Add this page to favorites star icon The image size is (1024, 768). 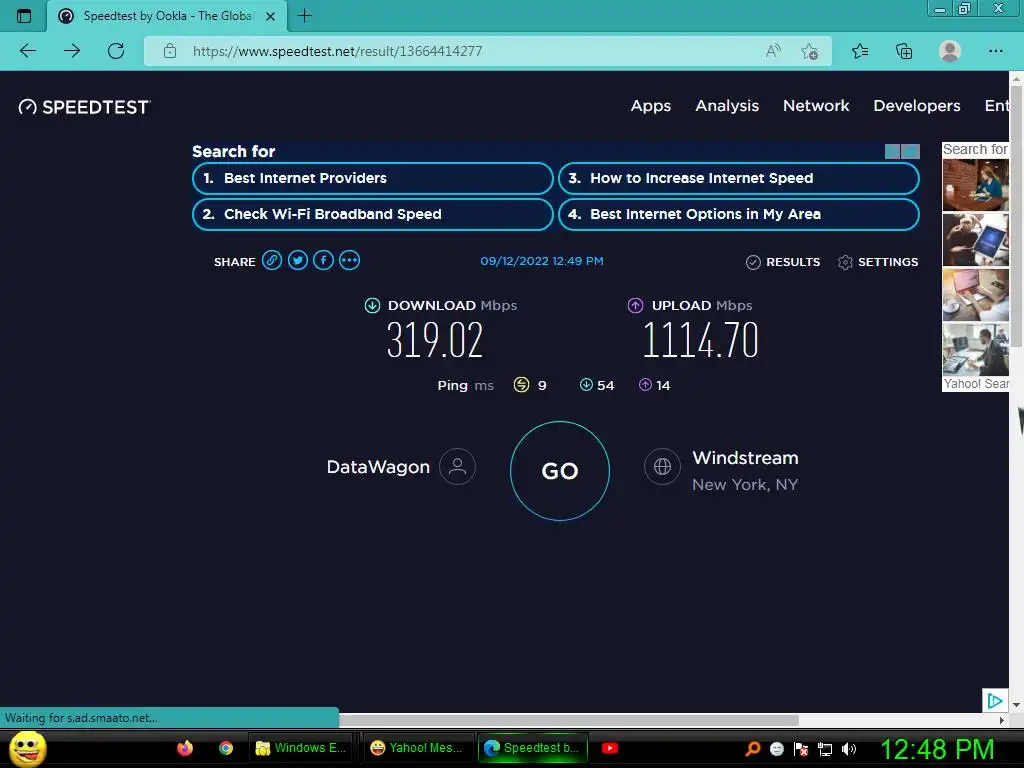tap(810, 51)
